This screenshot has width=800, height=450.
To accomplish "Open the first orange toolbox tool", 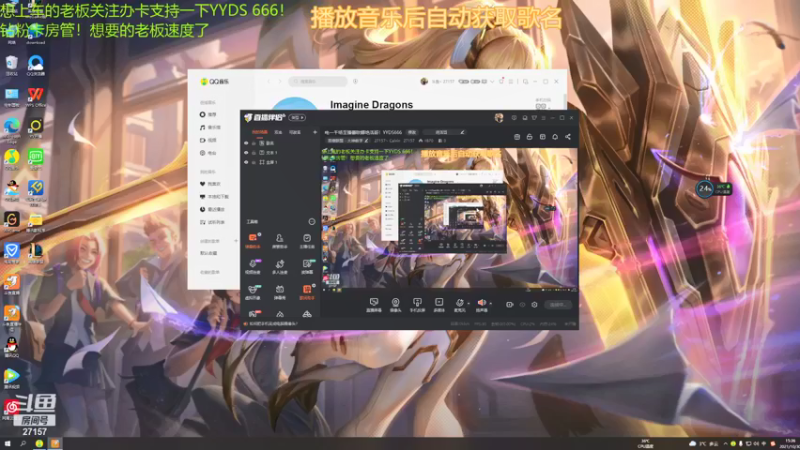I will coord(253,240).
